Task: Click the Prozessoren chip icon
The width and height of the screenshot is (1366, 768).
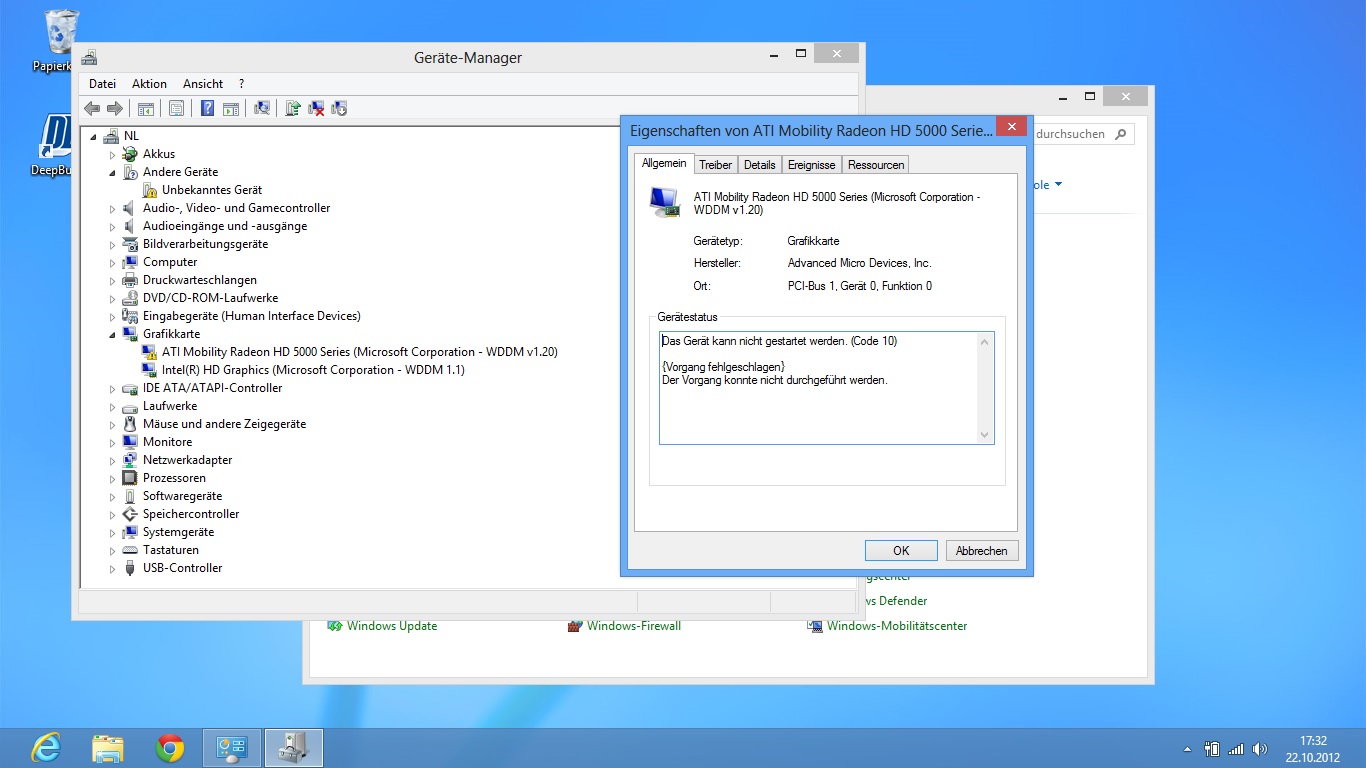Action: [x=130, y=478]
